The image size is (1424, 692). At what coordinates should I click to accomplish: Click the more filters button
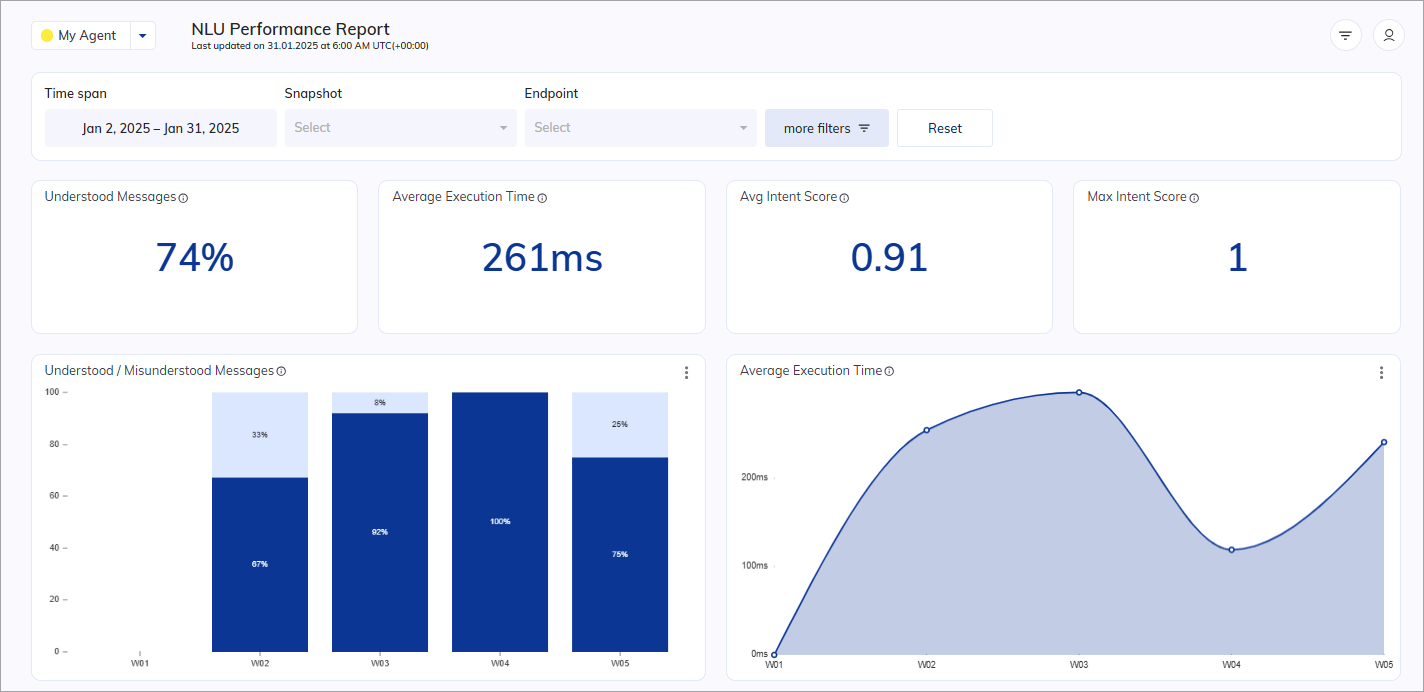826,128
